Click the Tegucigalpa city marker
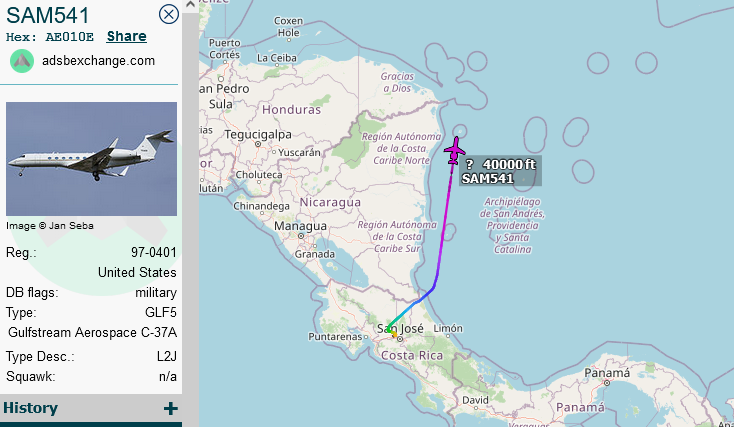 coord(257,144)
